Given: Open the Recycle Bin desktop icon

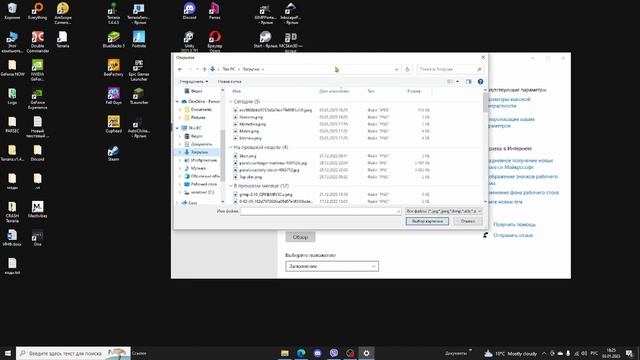Looking at the screenshot, I should coord(12,11).
